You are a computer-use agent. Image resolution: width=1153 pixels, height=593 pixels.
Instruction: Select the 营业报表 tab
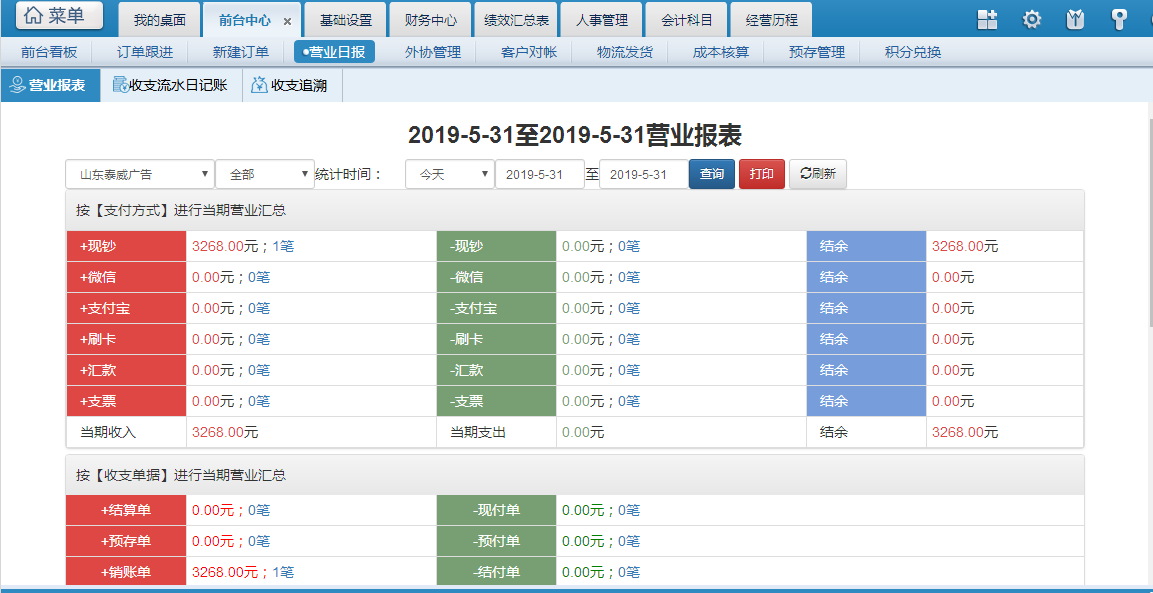(x=50, y=85)
